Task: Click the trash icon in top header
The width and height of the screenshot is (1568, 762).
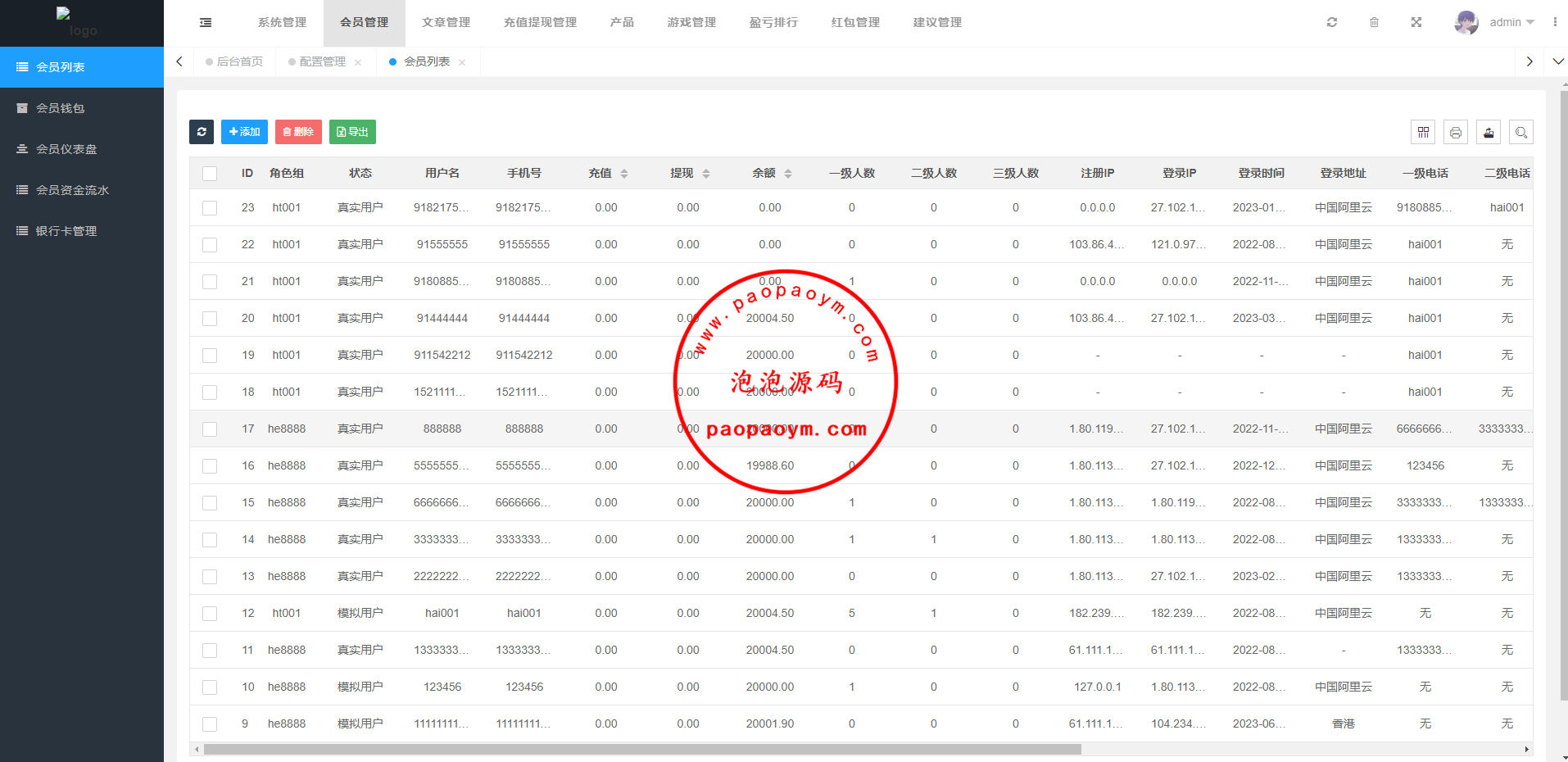Action: (1374, 23)
